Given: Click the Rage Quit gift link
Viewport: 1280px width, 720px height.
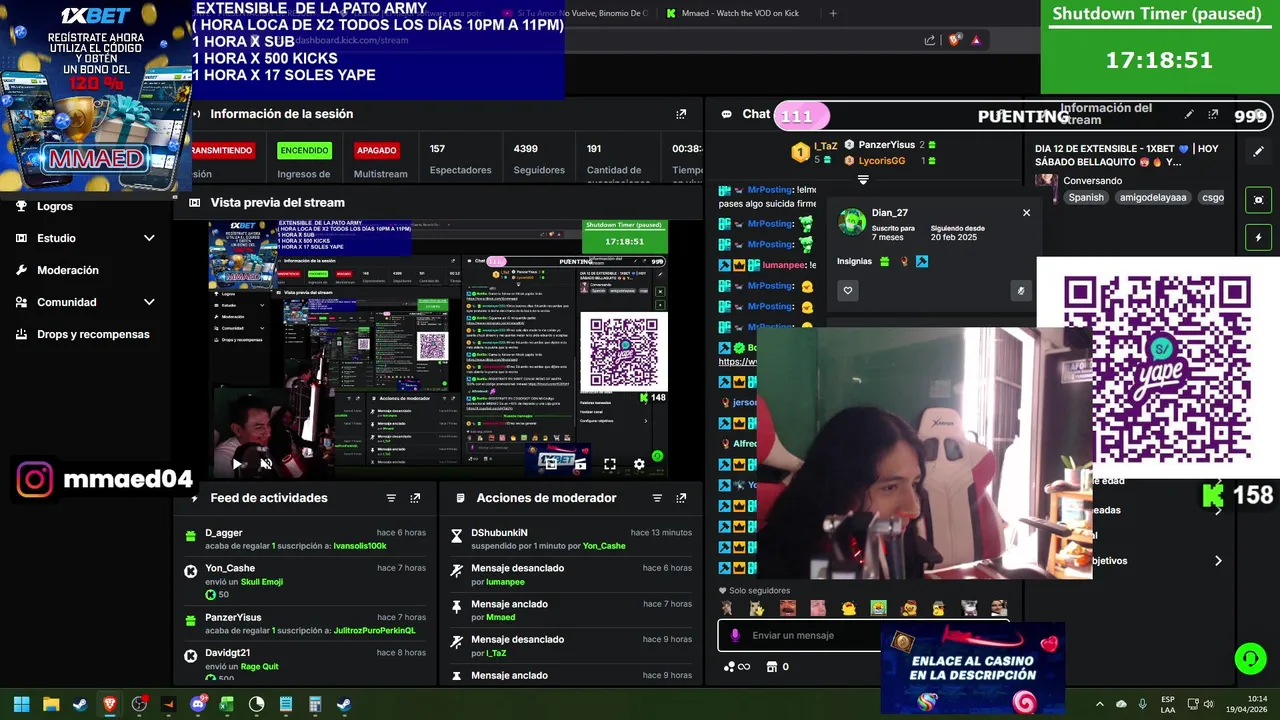Looking at the screenshot, I should [x=260, y=666].
